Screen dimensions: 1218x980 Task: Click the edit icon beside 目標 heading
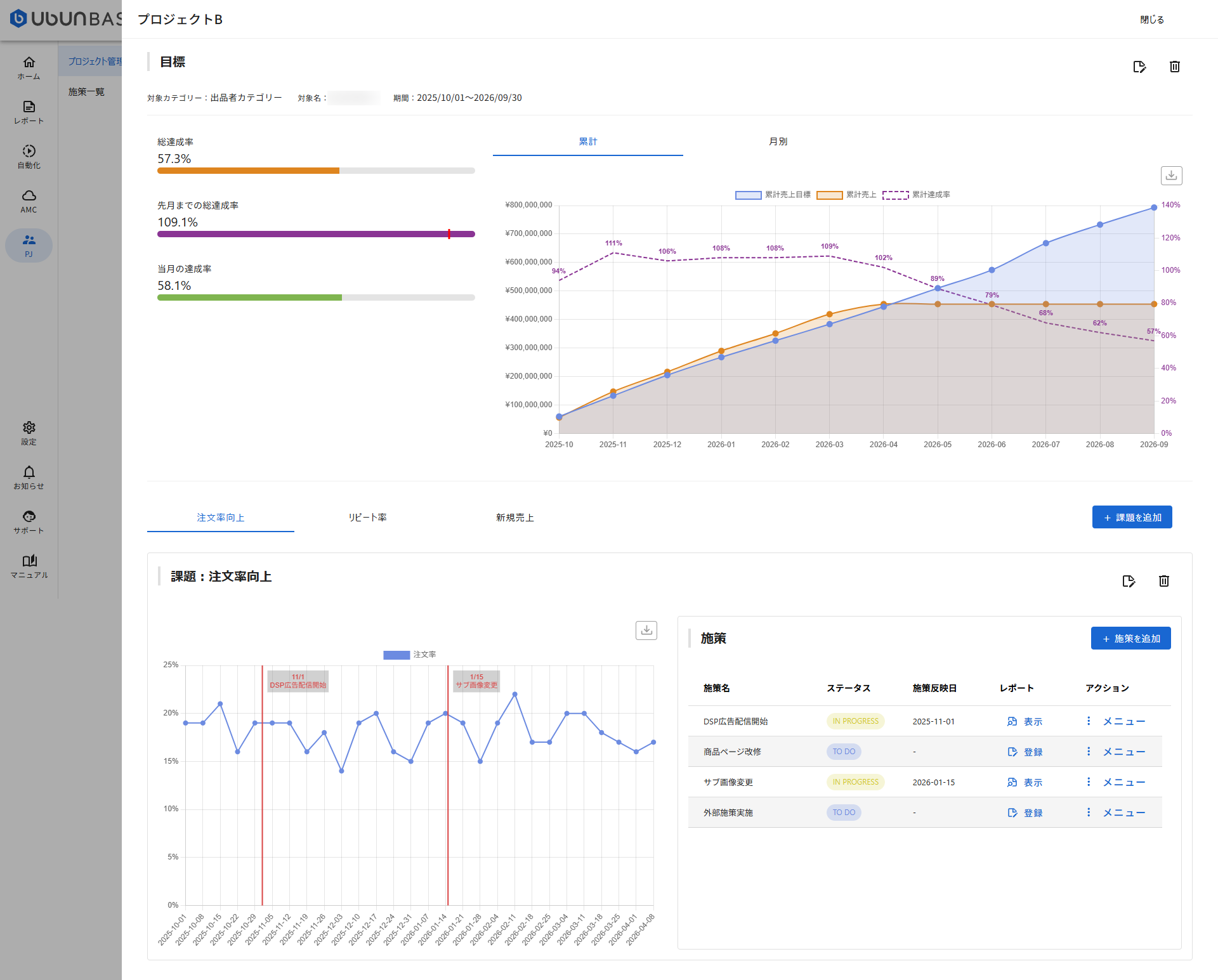coord(1139,67)
